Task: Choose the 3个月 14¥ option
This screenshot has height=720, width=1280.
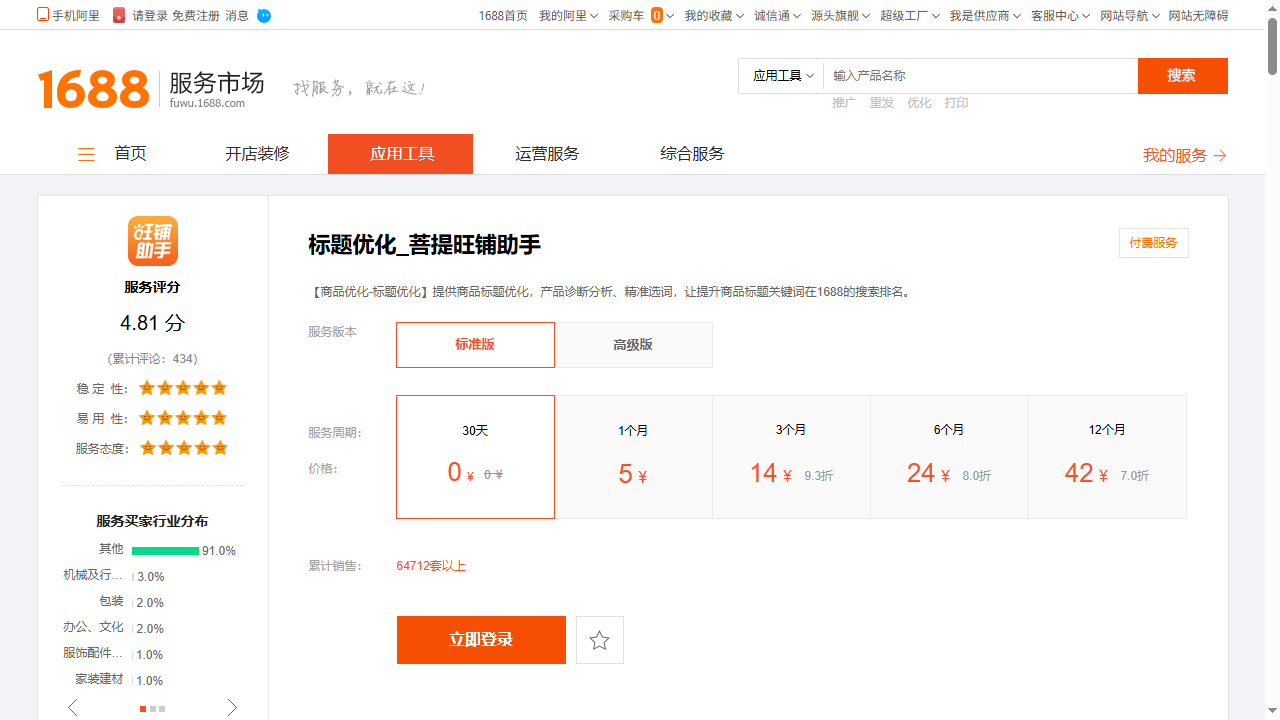Action: 791,457
